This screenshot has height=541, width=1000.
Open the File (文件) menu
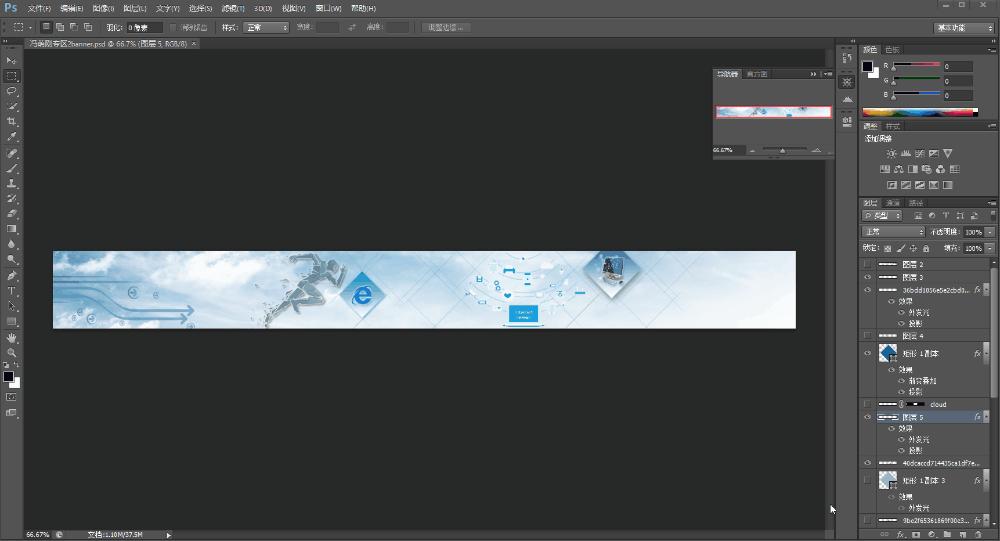click(39, 8)
